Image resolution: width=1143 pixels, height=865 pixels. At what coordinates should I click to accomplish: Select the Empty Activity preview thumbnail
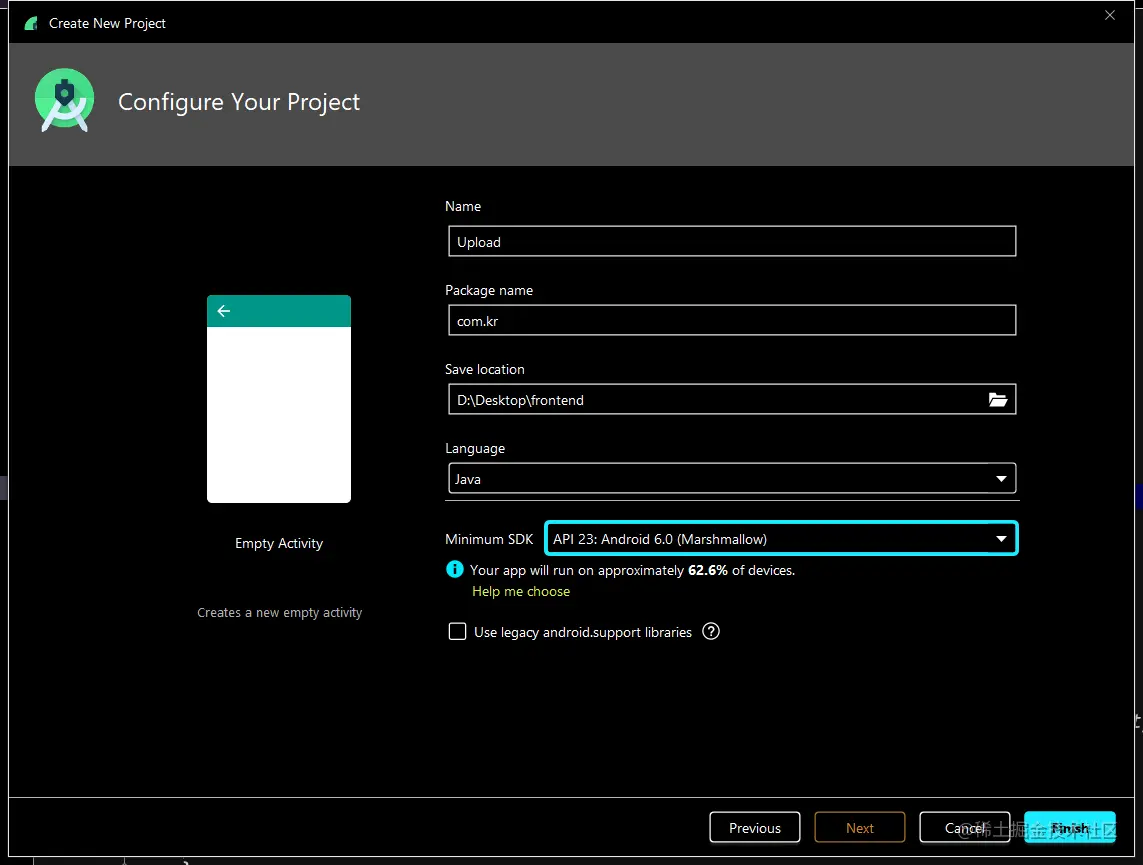pyautogui.click(x=278, y=399)
